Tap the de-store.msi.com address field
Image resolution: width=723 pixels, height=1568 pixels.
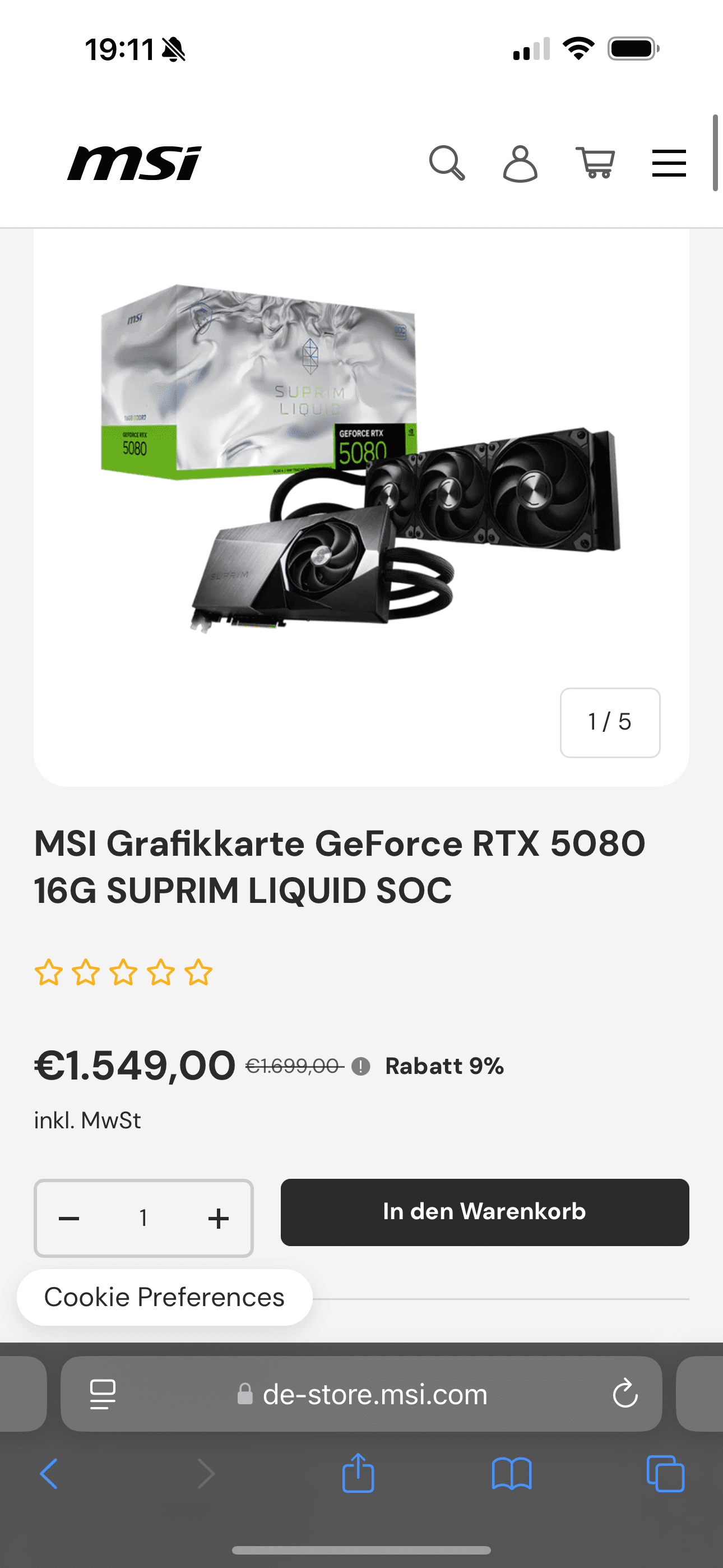(x=361, y=1393)
